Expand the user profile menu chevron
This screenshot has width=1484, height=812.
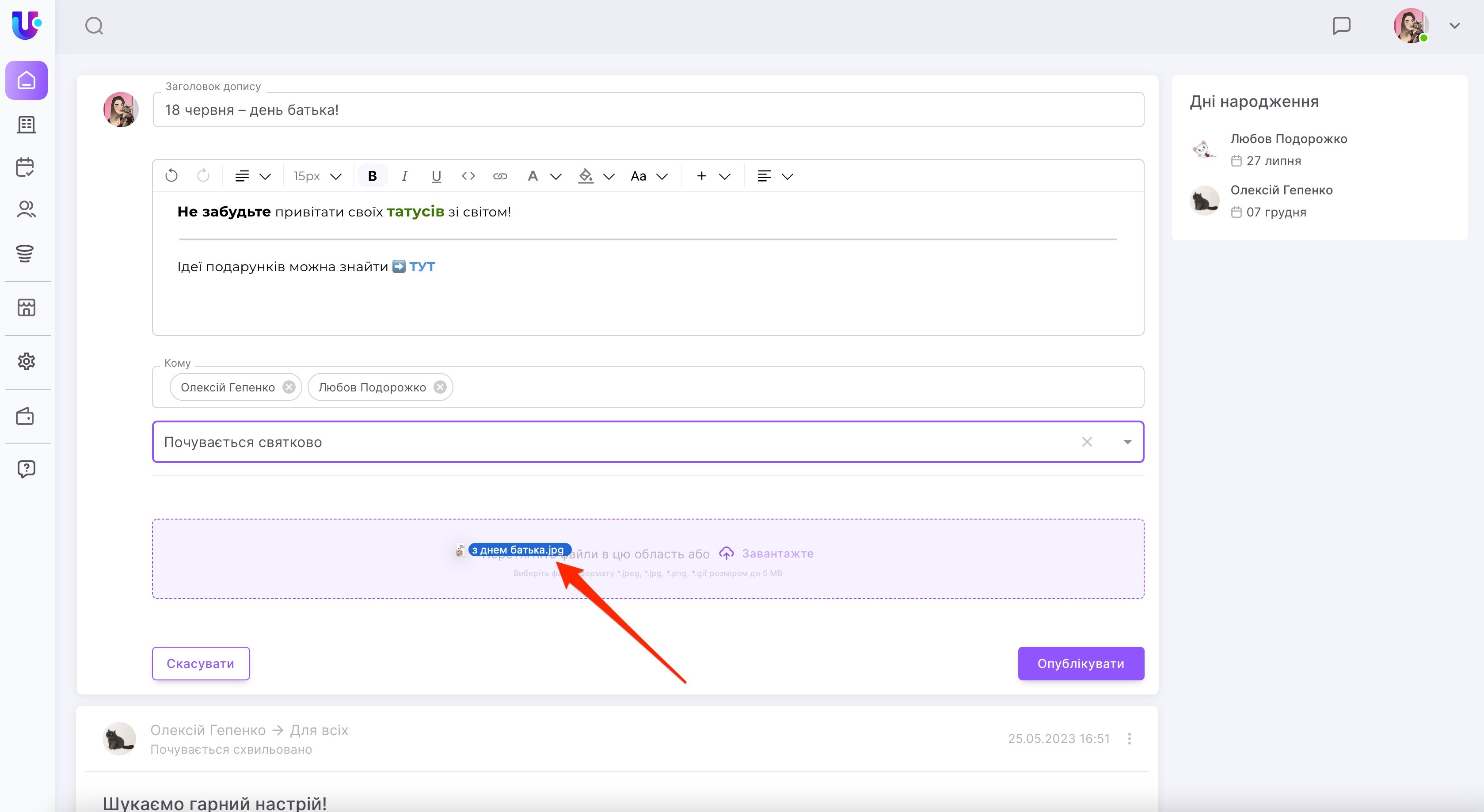[1454, 26]
